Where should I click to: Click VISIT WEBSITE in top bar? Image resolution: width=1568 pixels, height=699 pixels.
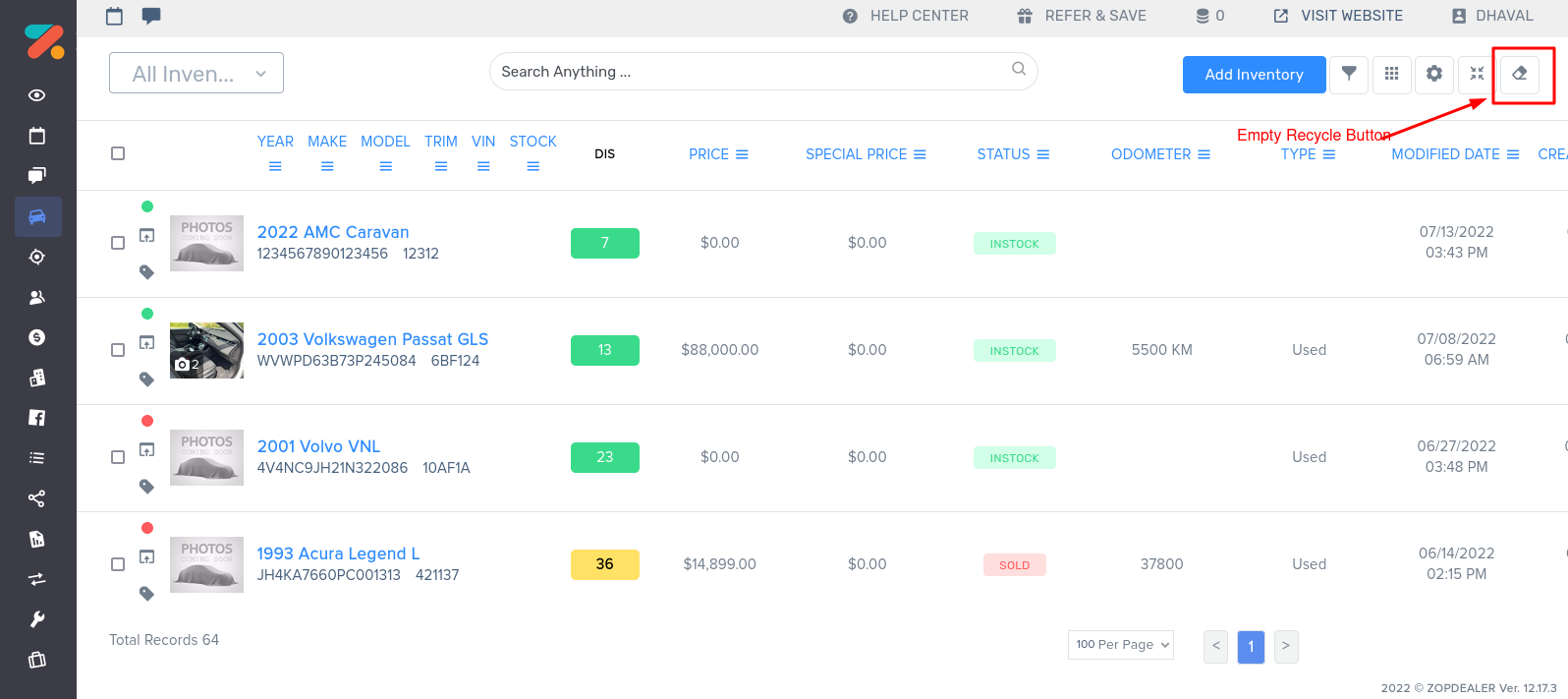pyautogui.click(x=1338, y=16)
